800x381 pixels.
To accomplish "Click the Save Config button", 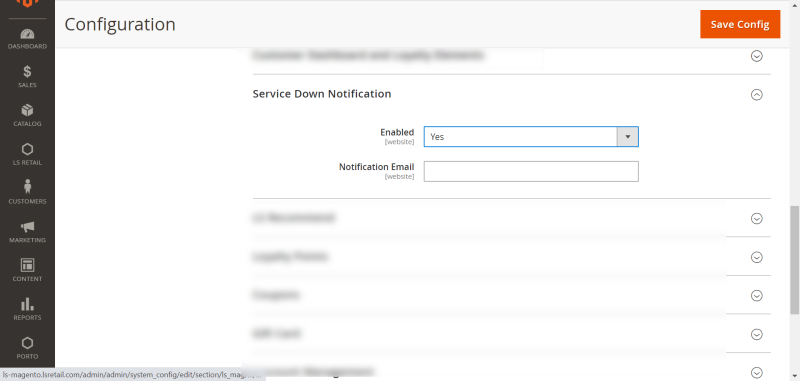I will pos(740,24).
